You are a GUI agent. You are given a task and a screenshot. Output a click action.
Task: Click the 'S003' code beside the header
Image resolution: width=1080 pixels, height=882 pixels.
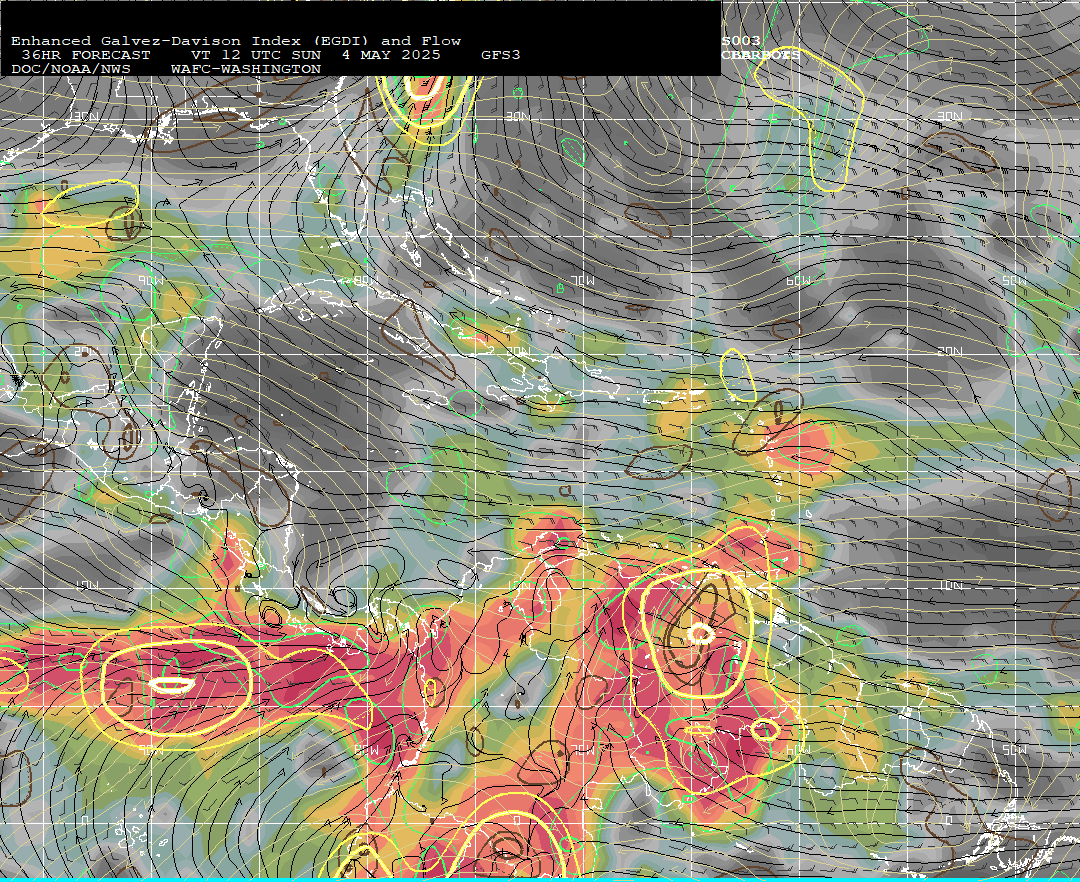coord(741,41)
